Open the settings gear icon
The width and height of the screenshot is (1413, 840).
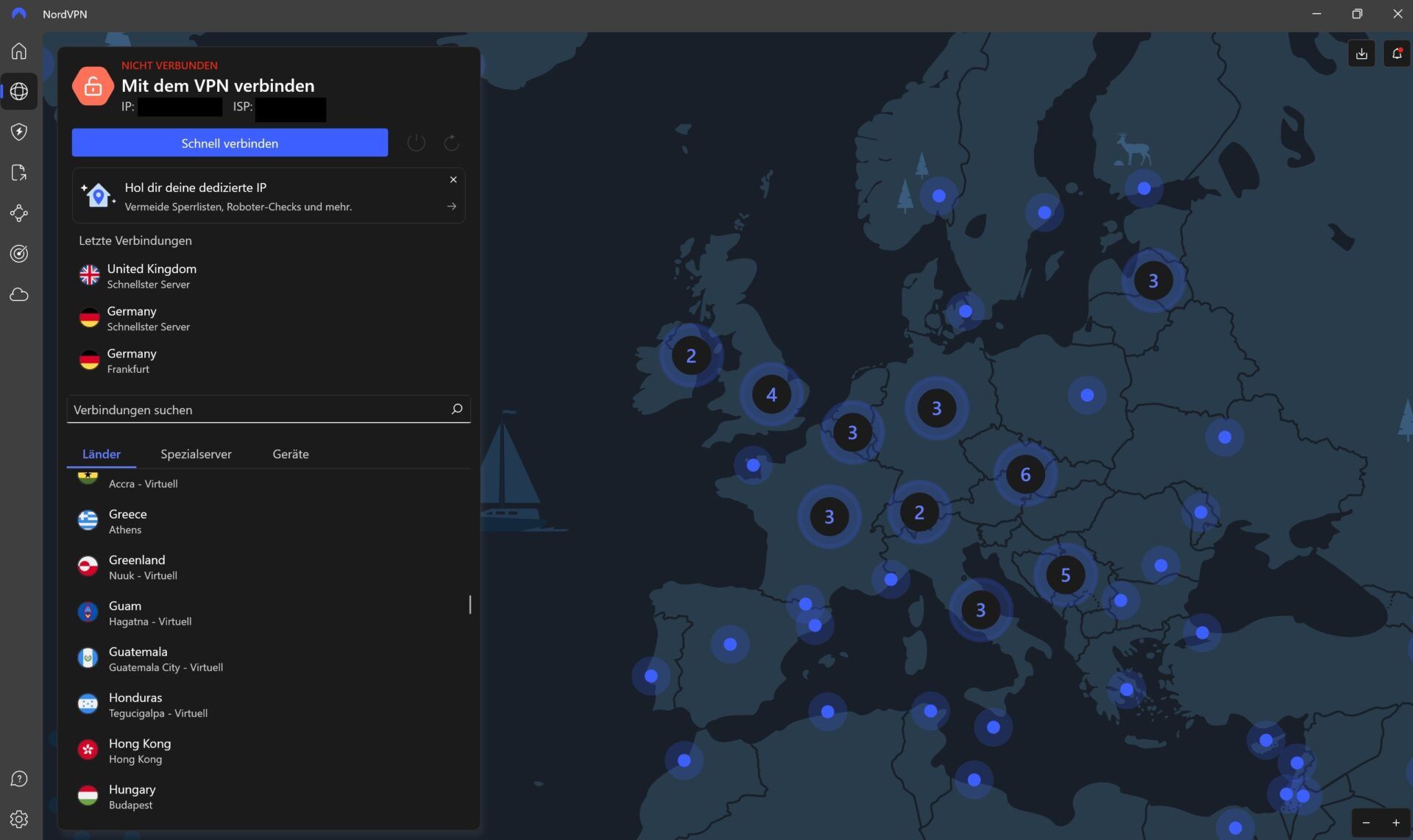[x=19, y=819]
